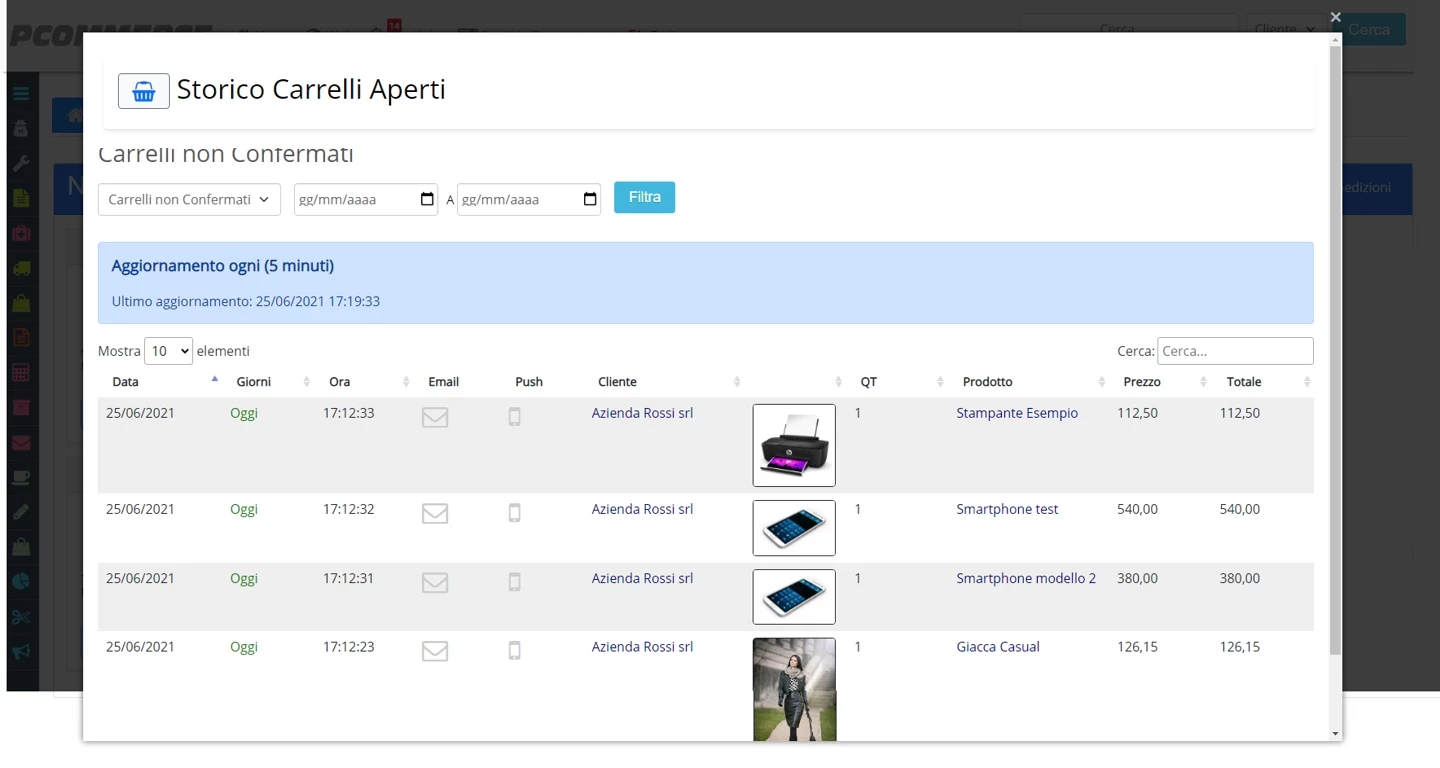
Task: Click the Filtra button
Action: tap(644, 197)
